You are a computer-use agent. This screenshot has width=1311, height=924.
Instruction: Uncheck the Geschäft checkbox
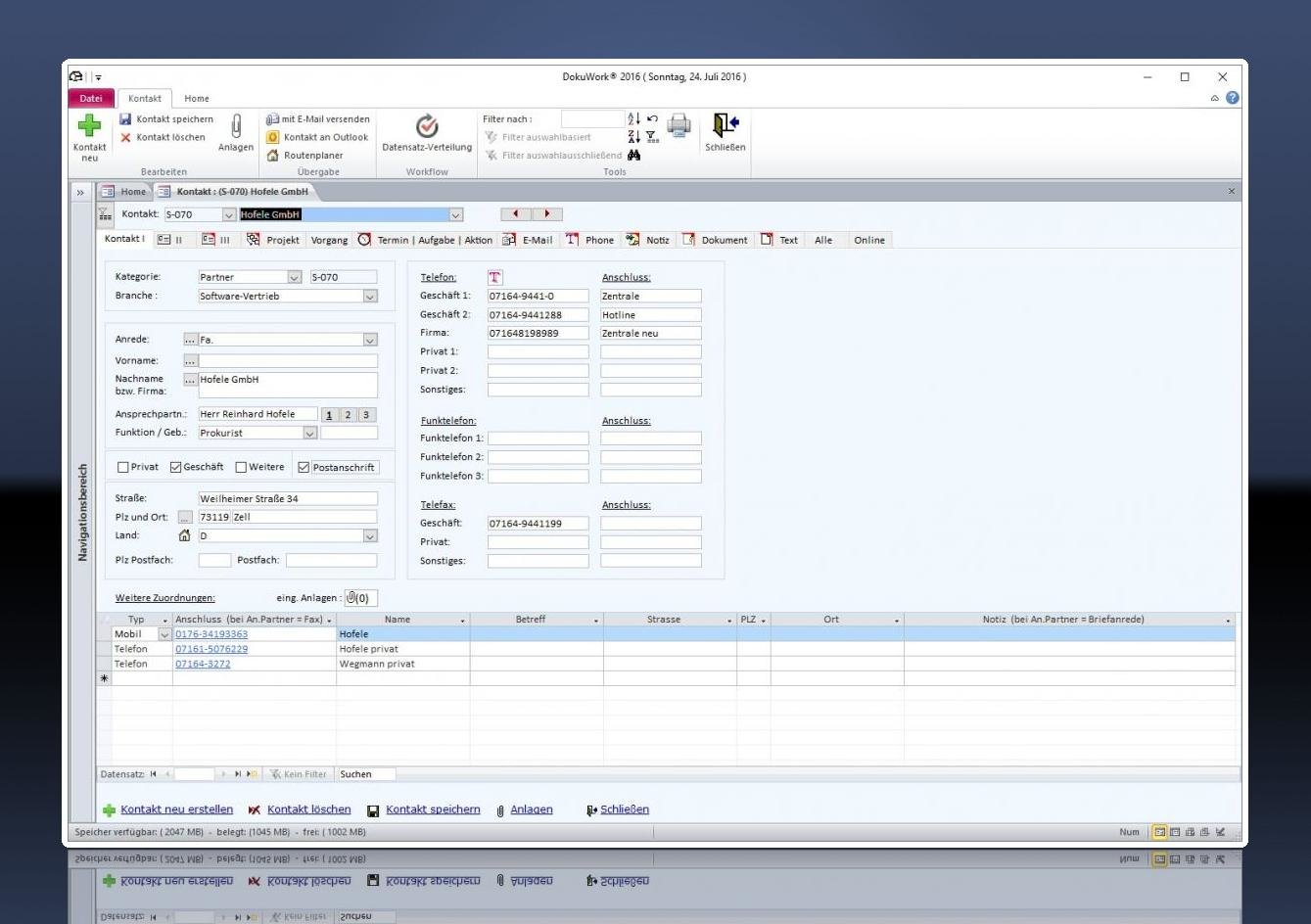[176, 467]
